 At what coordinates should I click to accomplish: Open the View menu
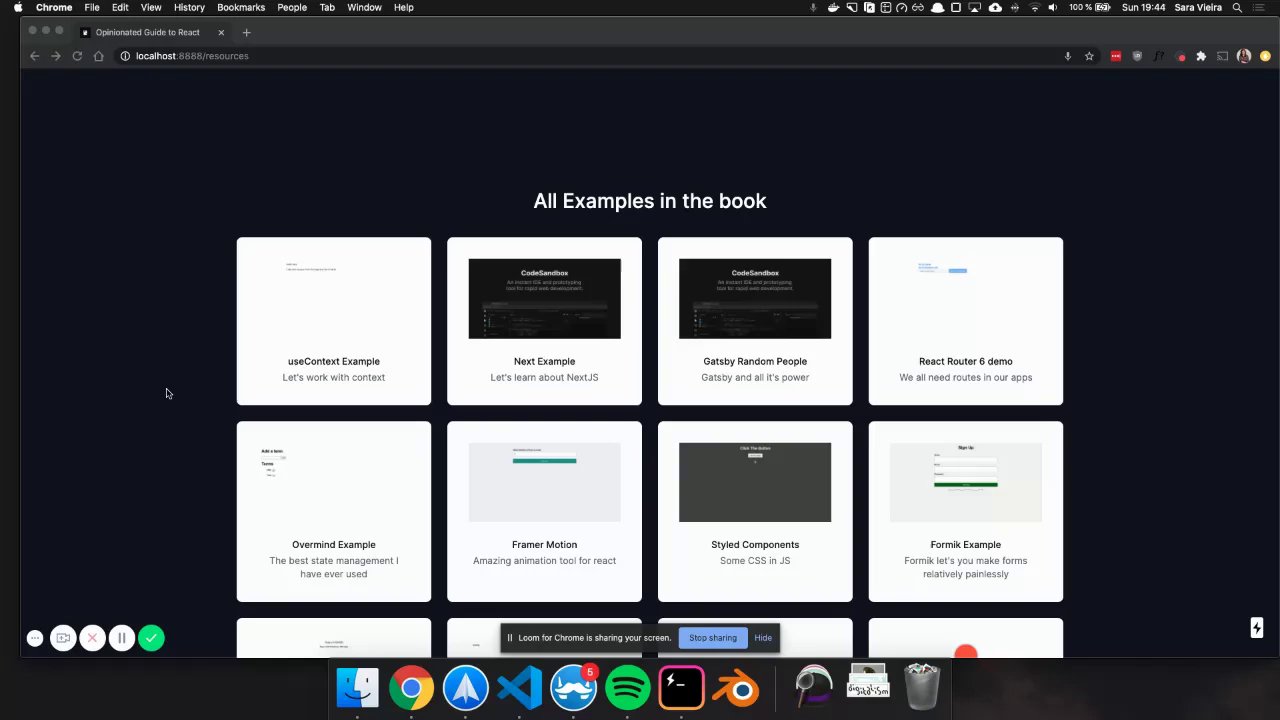pyautogui.click(x=151, y=7)
